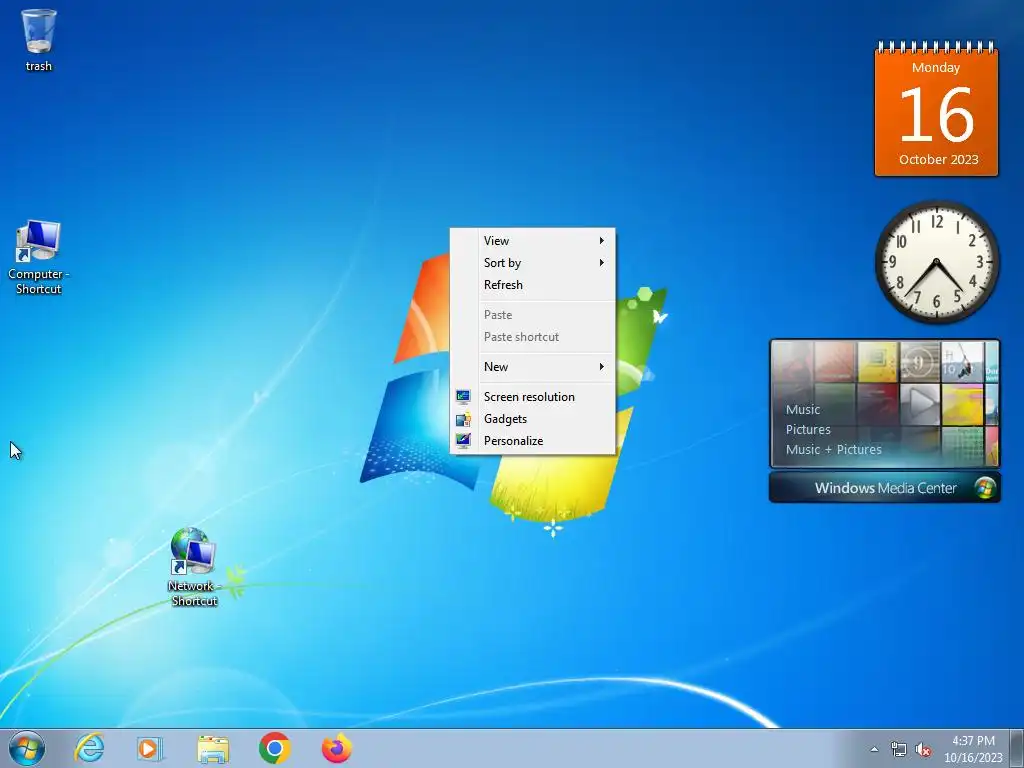Open Personalize from the context menu
1024x768 pixels.
pyautogui.click(x=532, y=441)
